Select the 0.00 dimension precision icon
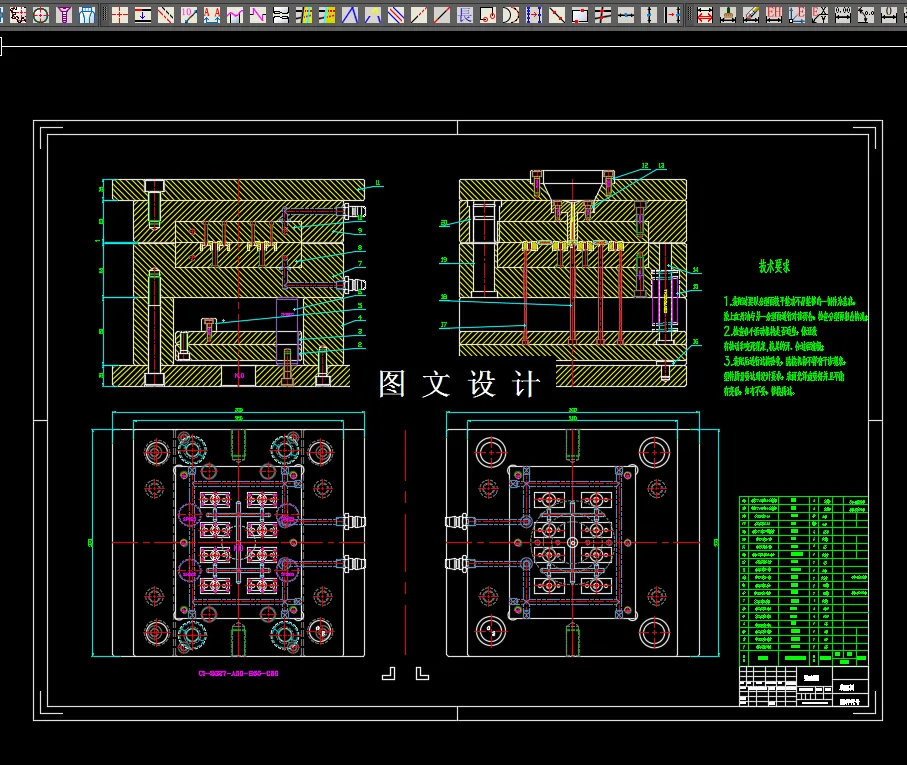Image resolution: width=907 pixels, height=765 pixels. (843, 14)
